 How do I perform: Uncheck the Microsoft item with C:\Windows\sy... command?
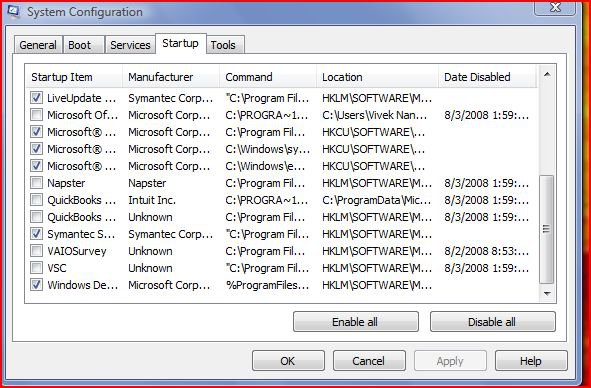point(36,149)
